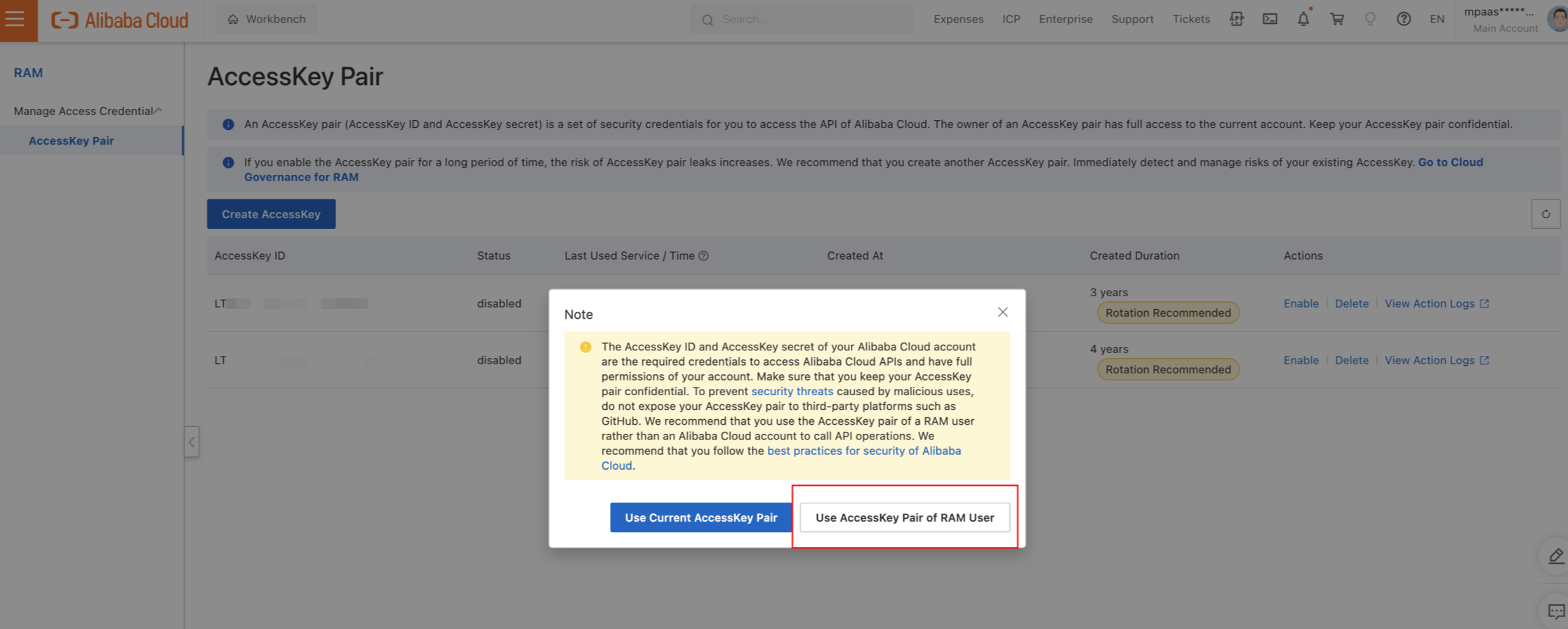
Task: Enable the 3 years old AccessKey
Action: pos(1301,303)
